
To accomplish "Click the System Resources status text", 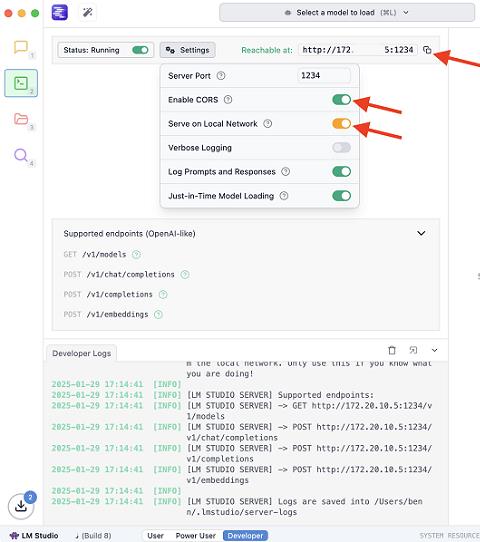I will click(449, 535).
